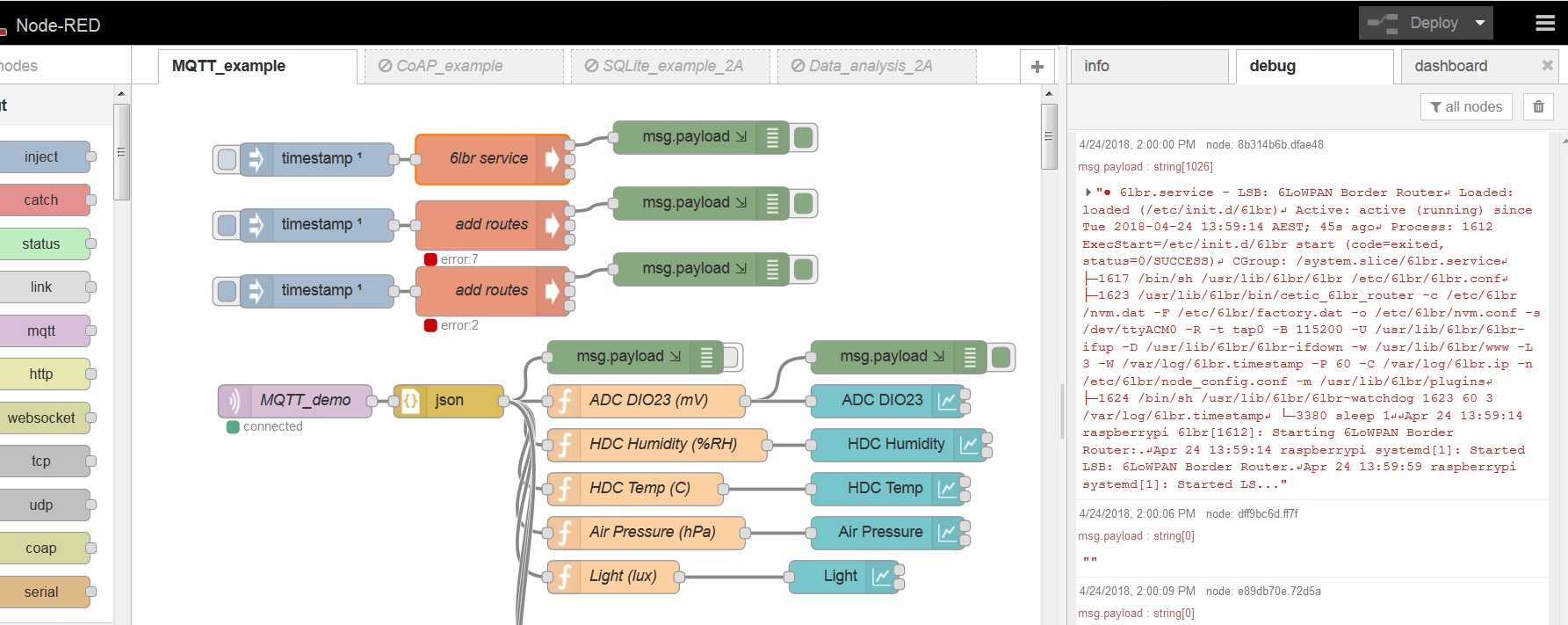
Task: Select the Air Pressure (hPa) function node
Action: tap(647, 532)
